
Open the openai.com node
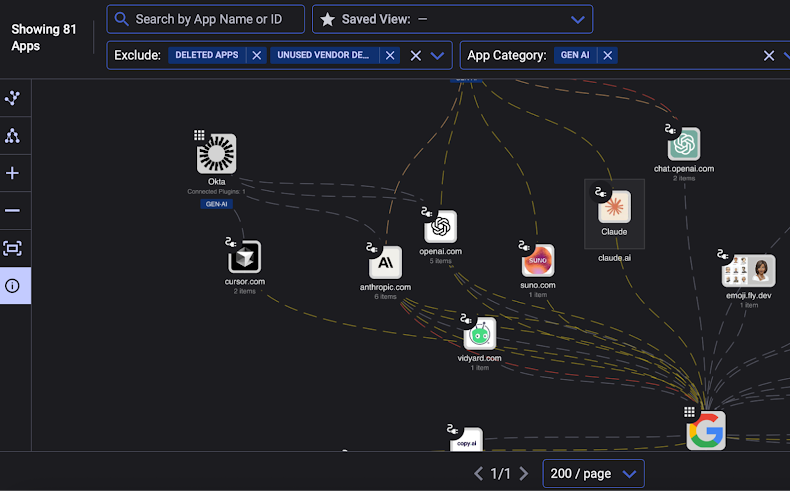click(x=440, y=227)
